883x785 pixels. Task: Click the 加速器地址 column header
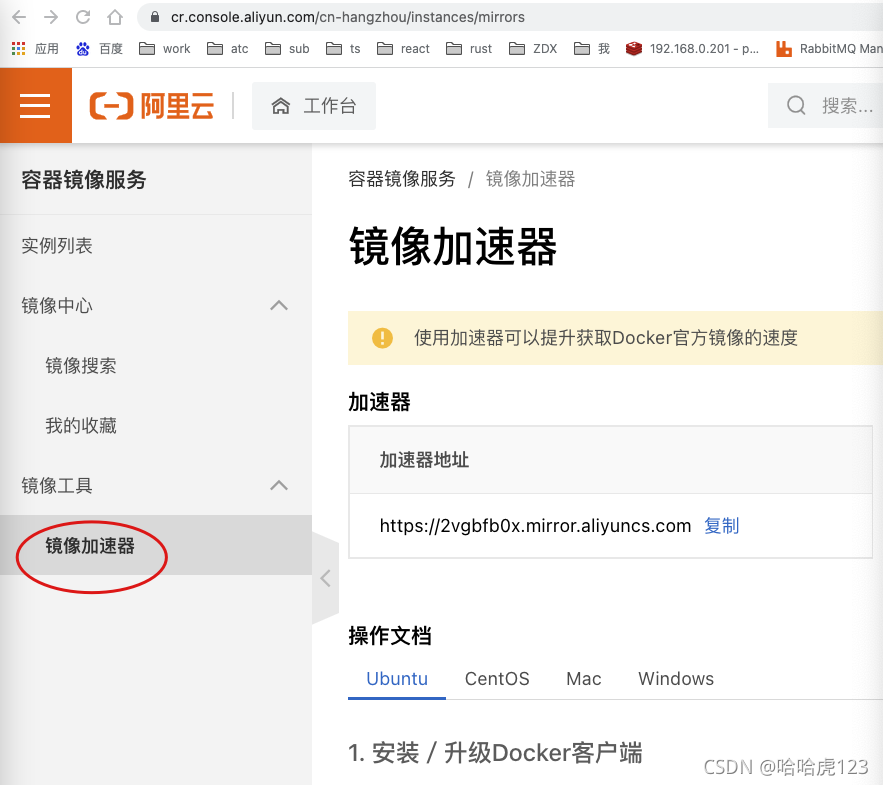click(x=424, y=460)
